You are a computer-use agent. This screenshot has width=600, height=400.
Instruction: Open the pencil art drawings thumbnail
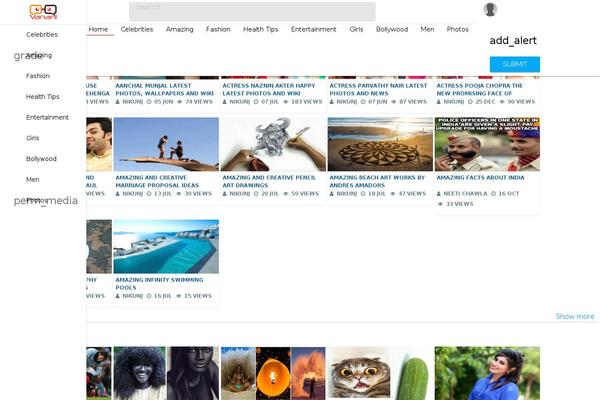273,144
